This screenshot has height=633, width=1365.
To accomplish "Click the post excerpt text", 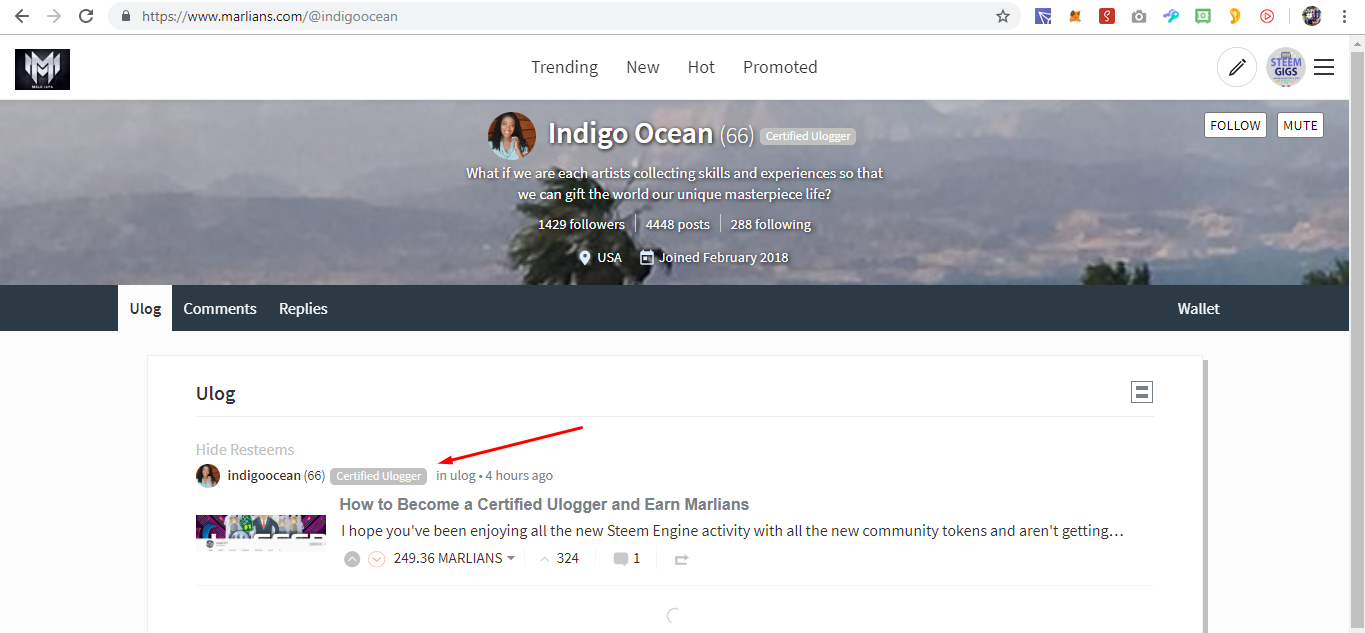I will tap(732, 531).
